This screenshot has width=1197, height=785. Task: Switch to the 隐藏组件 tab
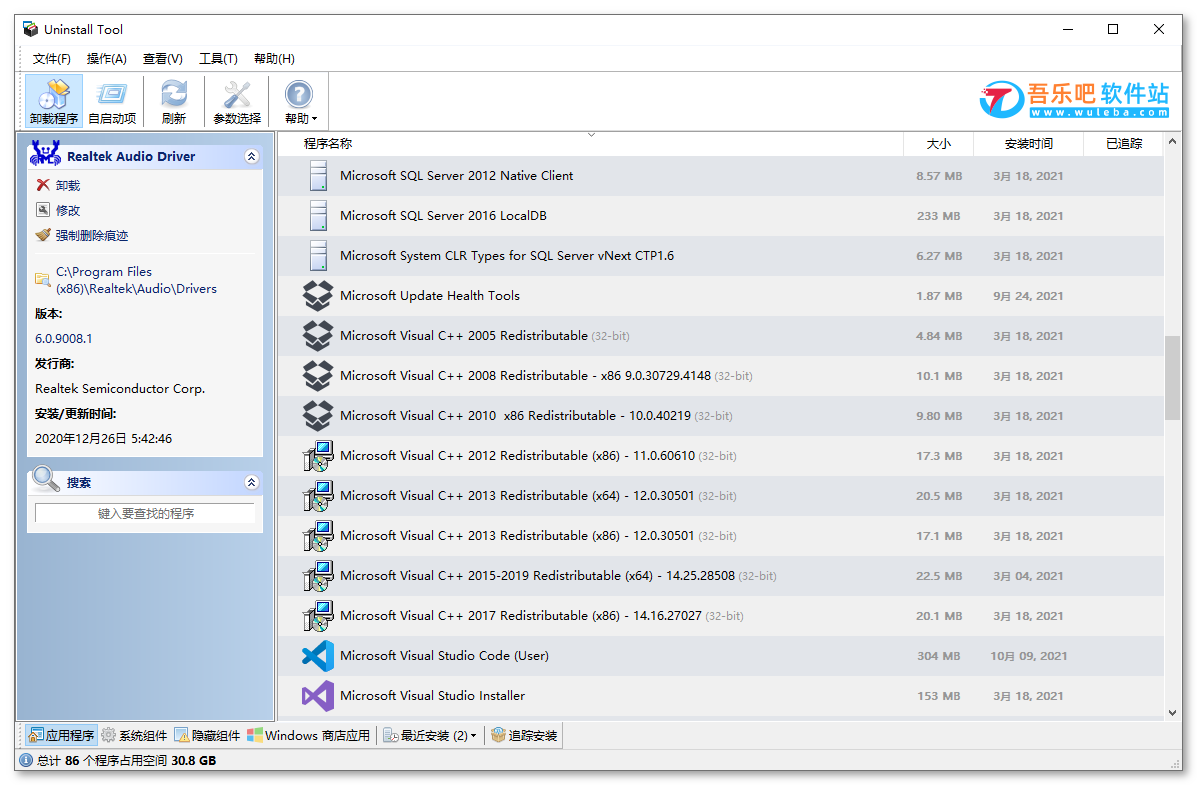pyautogui.click(x=208, y=735)
